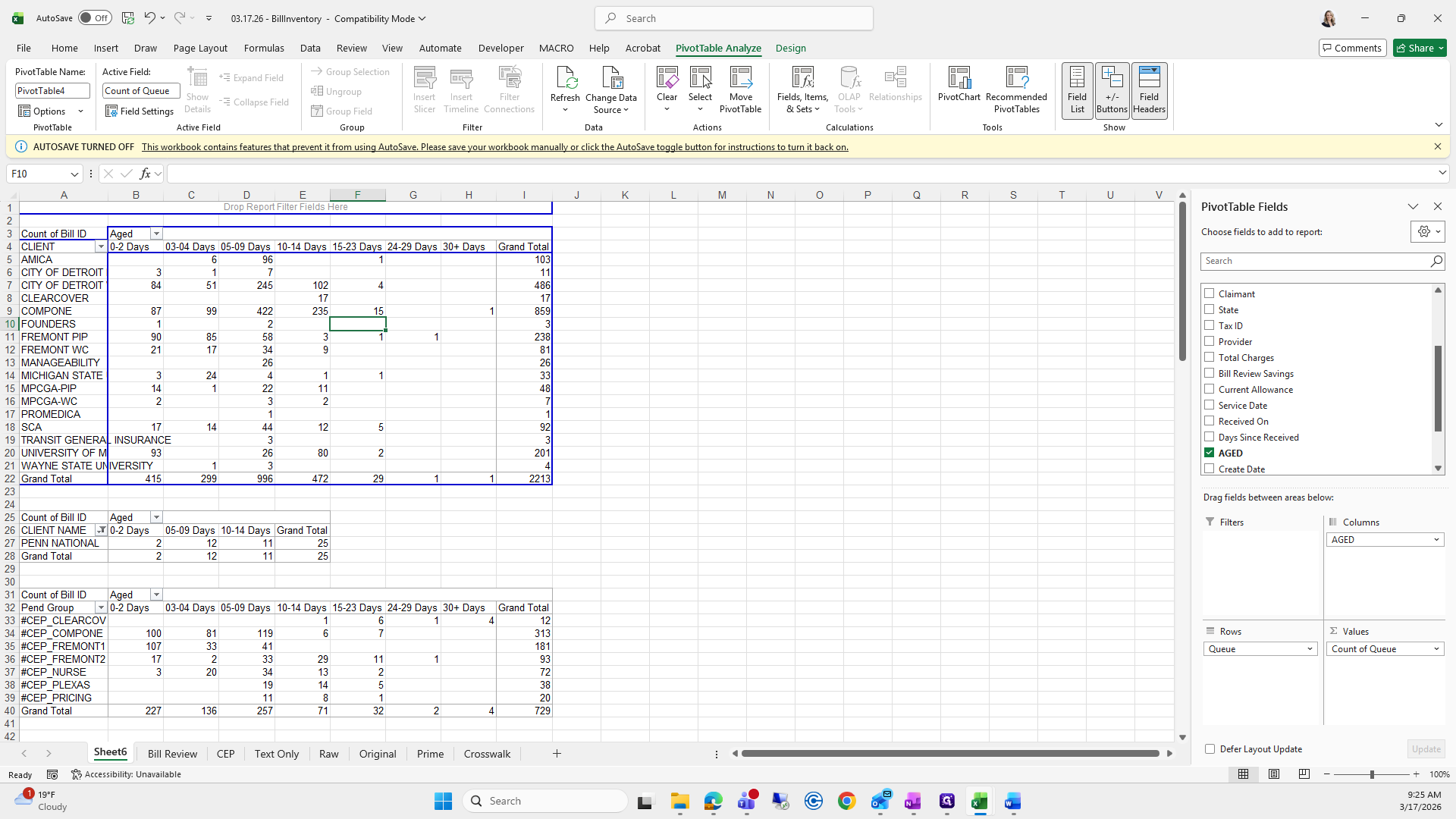Turn on the AutoSave toggle

[95, 18]
